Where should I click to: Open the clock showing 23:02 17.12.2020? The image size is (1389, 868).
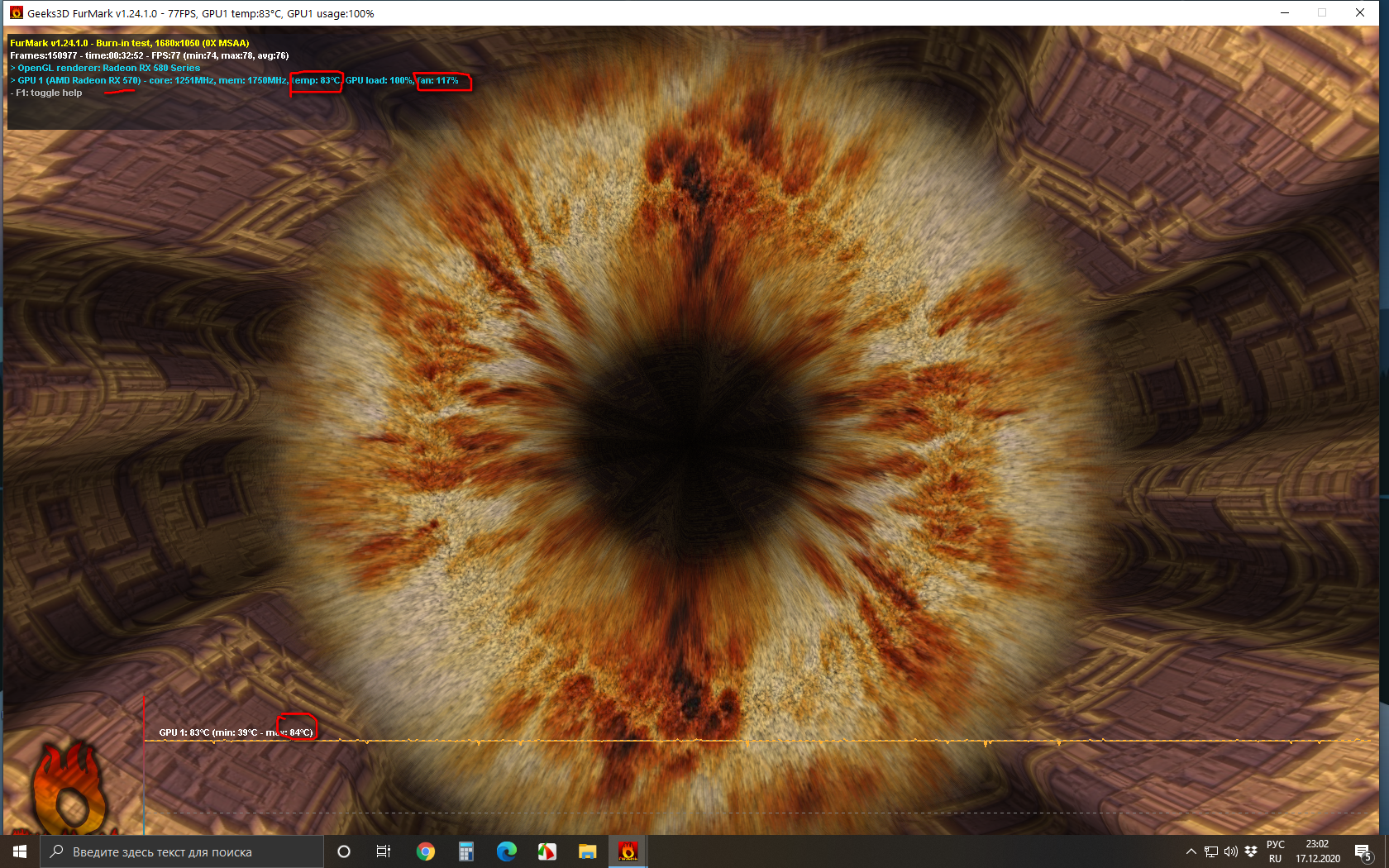point(1317,851)
